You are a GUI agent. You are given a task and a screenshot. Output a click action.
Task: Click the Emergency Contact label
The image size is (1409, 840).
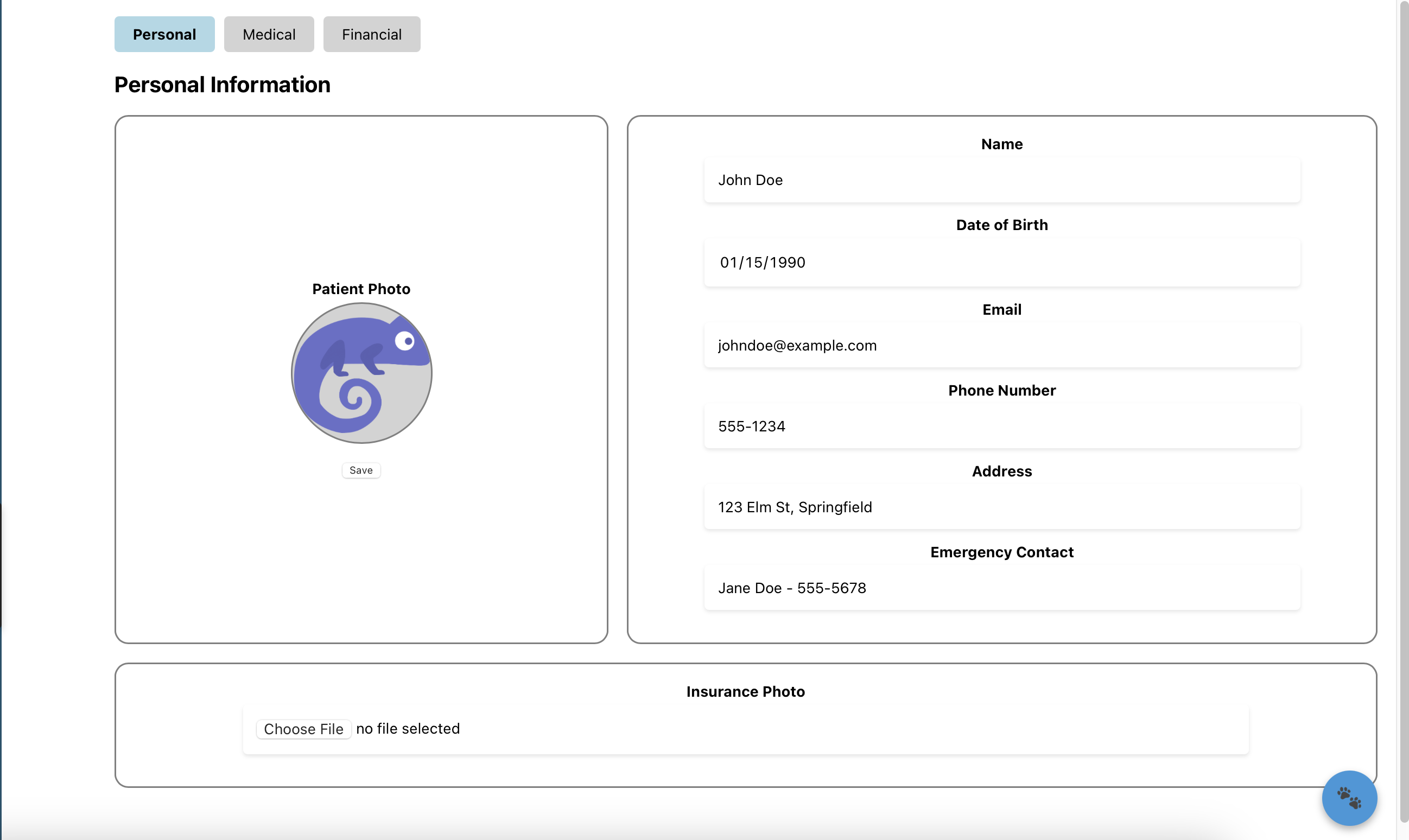tap(1001, 552)
